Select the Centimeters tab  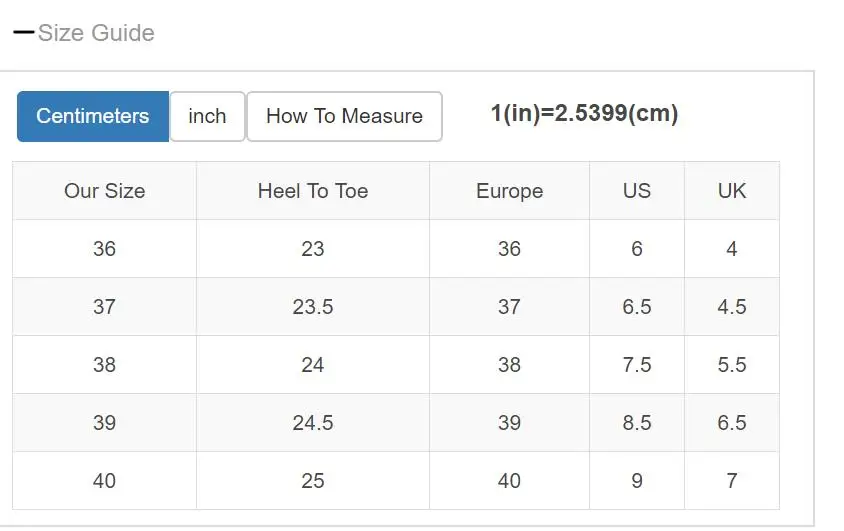[x=93, y=116]
